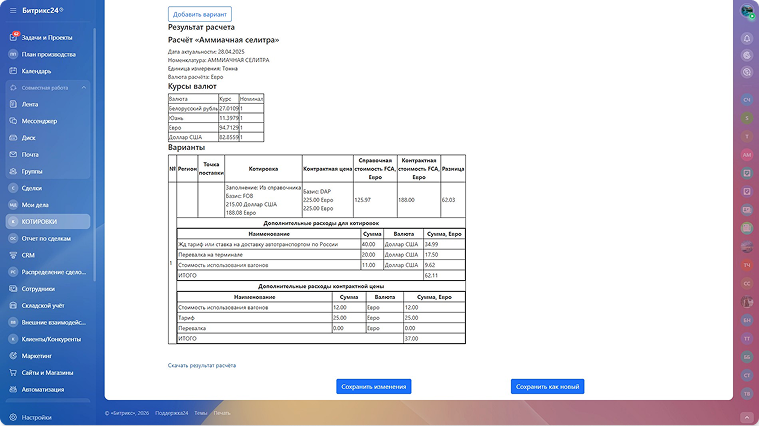This screenshot has width=759, height=426.
Task: Open Мессенджер from the sidebar
Action: pyautogui.click(x=42, y=121)
